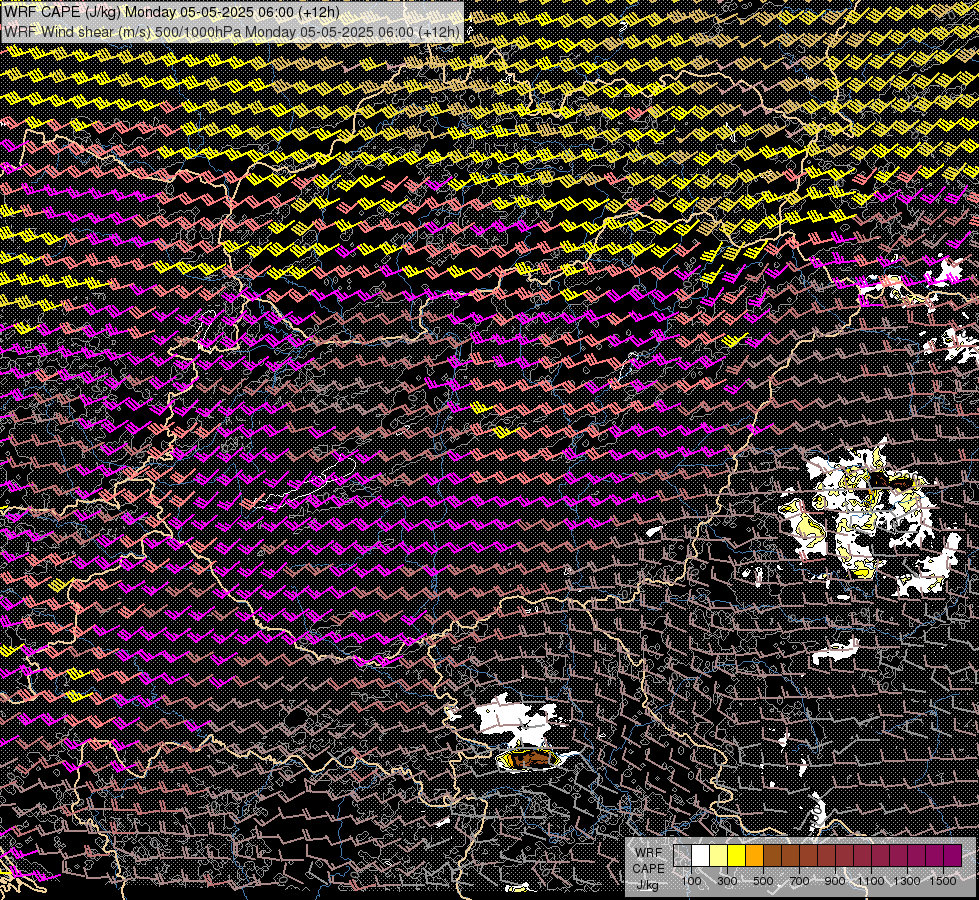
Task: Click the 1500 legend label
Action: 943,881
